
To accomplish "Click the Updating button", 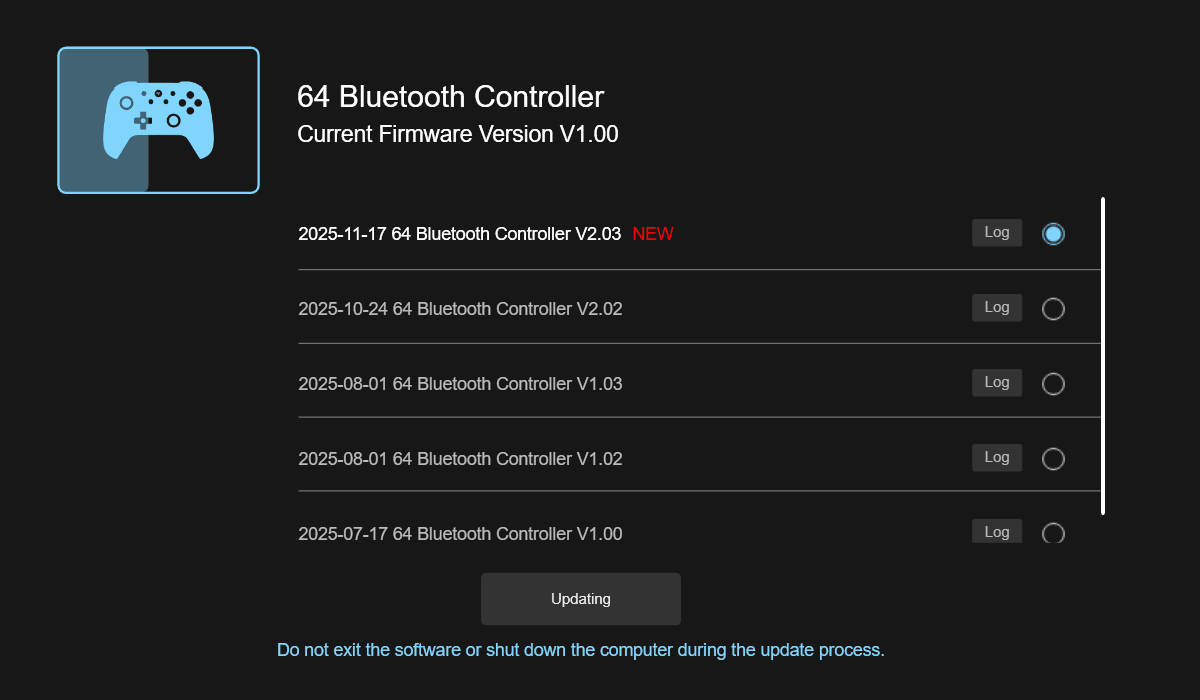I will coord(580,599).
